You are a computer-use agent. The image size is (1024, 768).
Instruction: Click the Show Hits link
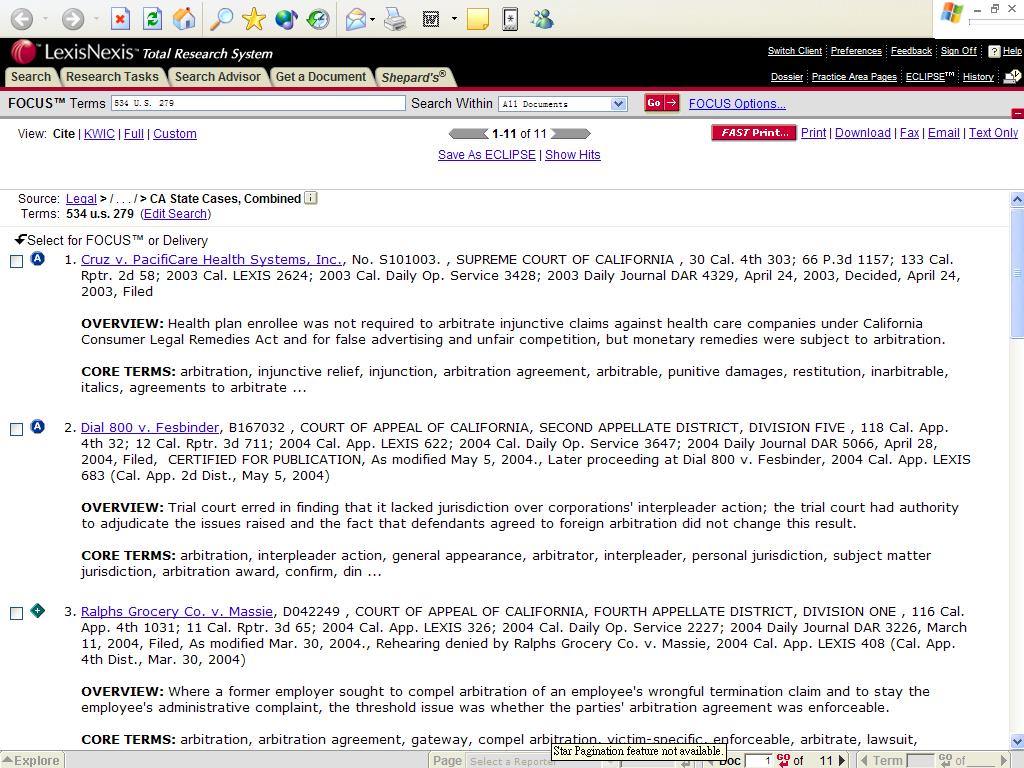(x=573, y=155)
